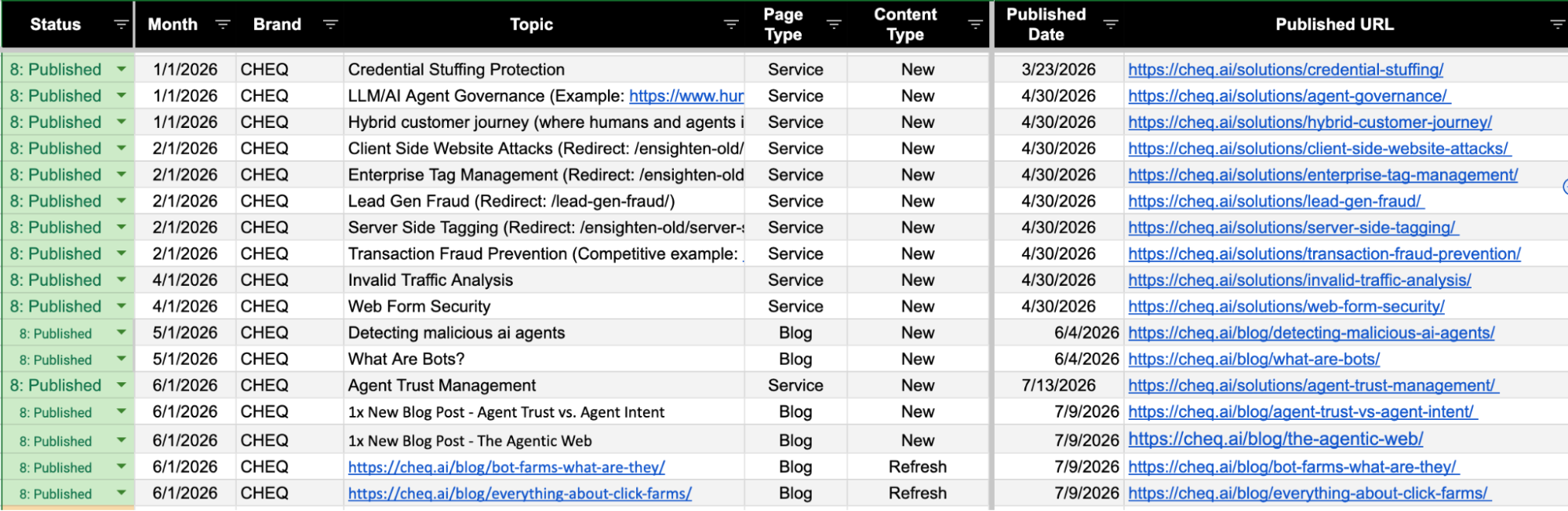
Task: Expand status dropdown for Lead Gen Fraud row
Action: click(122, 201)
